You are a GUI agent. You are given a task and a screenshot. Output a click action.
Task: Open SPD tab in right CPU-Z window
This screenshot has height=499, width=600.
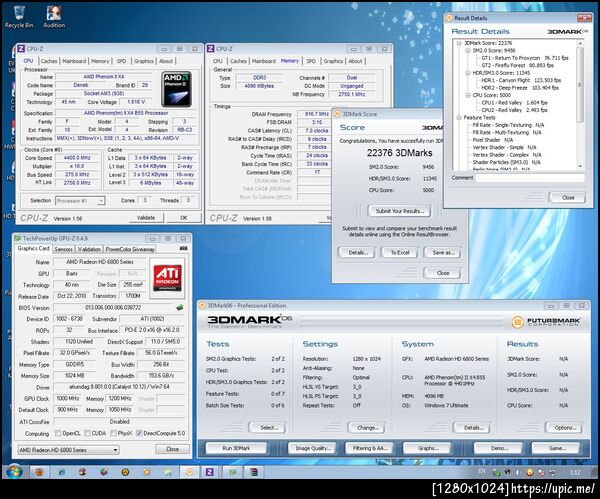pyautogui.click(x=311, y=61)
